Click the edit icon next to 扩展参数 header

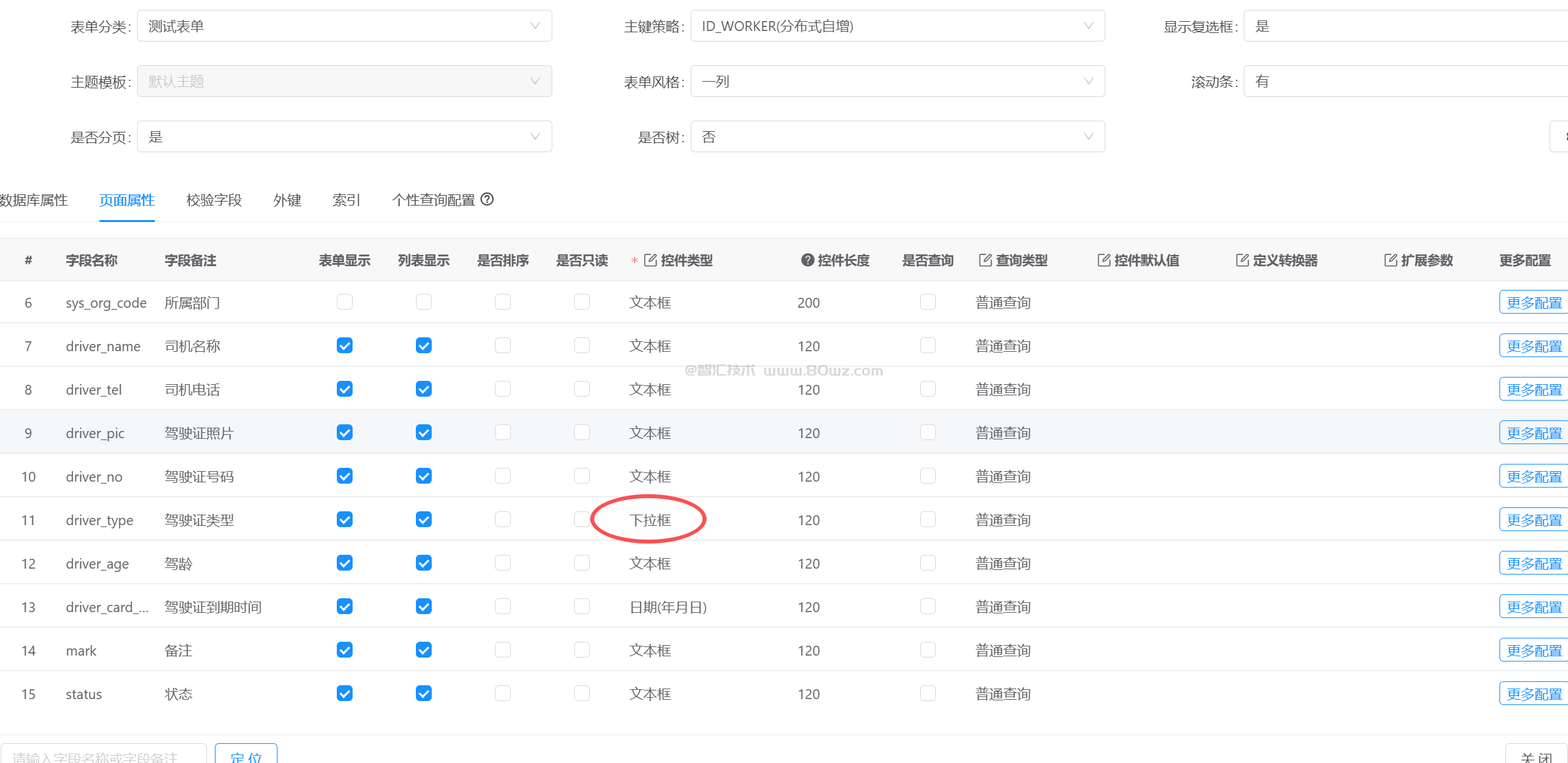click(1391, 260)
